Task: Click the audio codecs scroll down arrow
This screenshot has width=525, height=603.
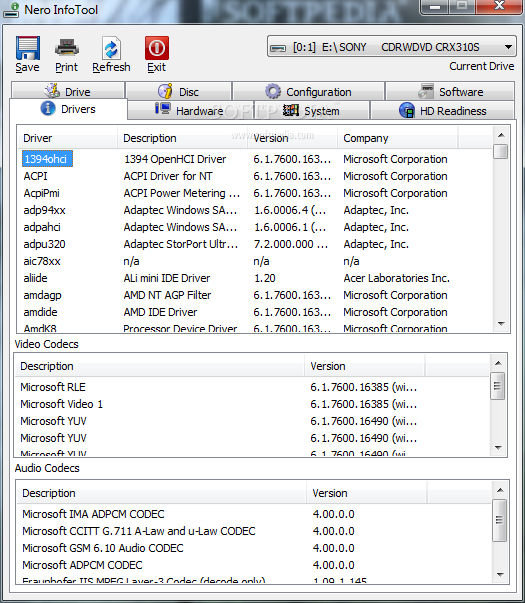Action: (500, 575)
